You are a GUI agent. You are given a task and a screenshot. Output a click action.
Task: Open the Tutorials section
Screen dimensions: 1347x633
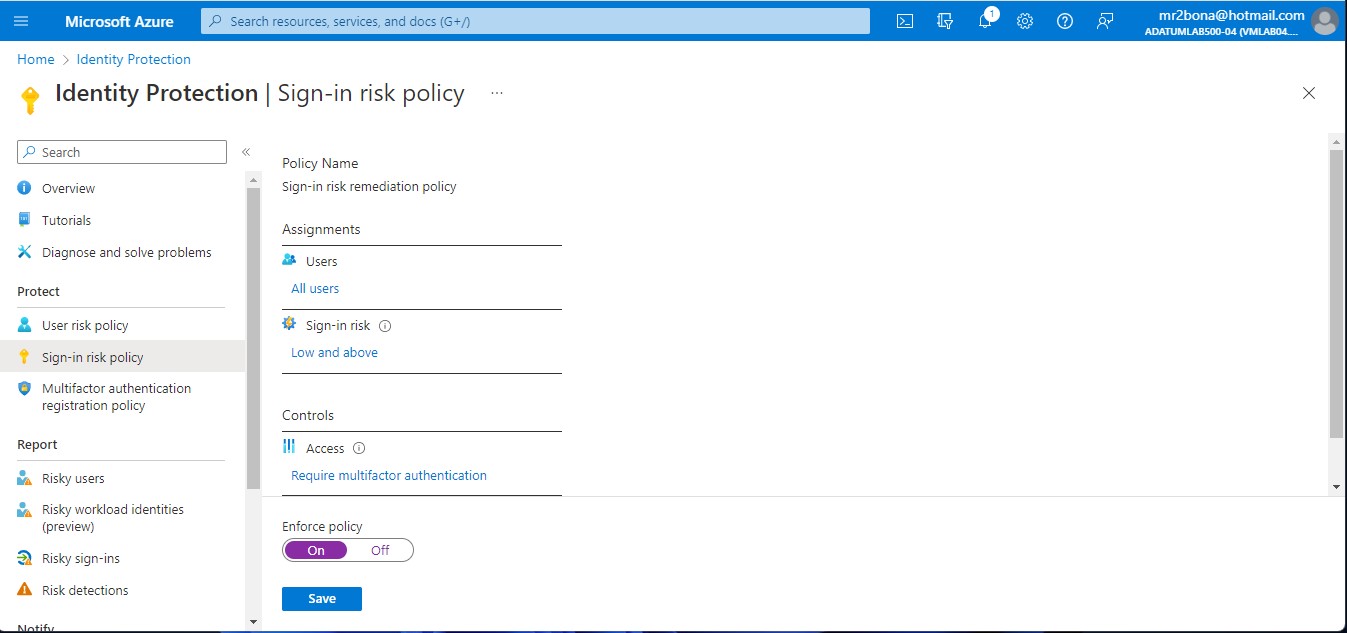pos(66,220)
